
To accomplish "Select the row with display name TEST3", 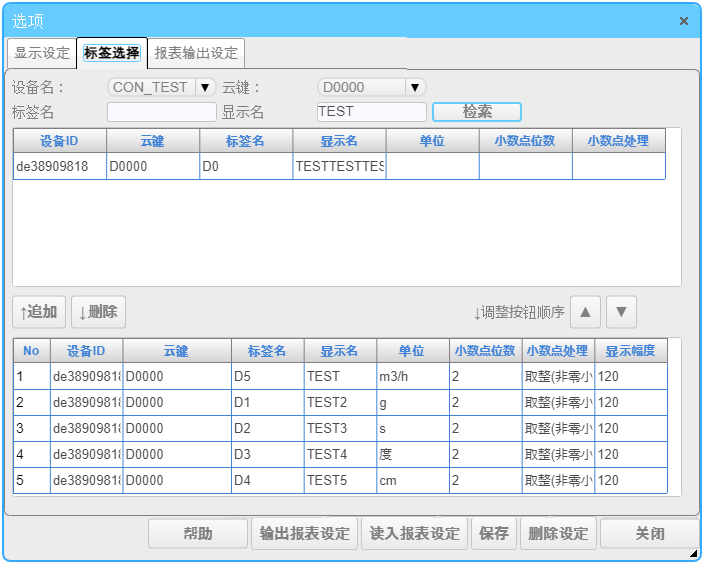I will click(340, 428).
